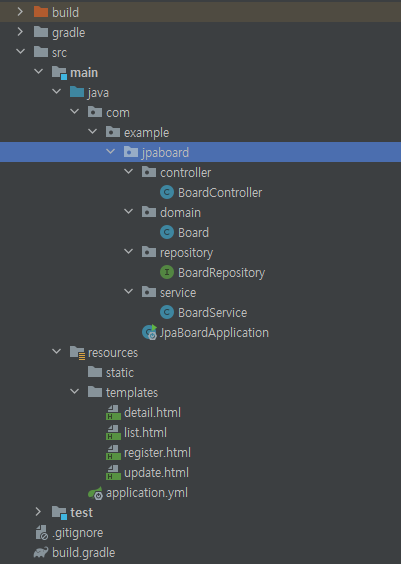Click the JpaBoardApplication Spring Boot run icon
The height and width of the screenshot is (564, 401).
click(x=150, y=332)
